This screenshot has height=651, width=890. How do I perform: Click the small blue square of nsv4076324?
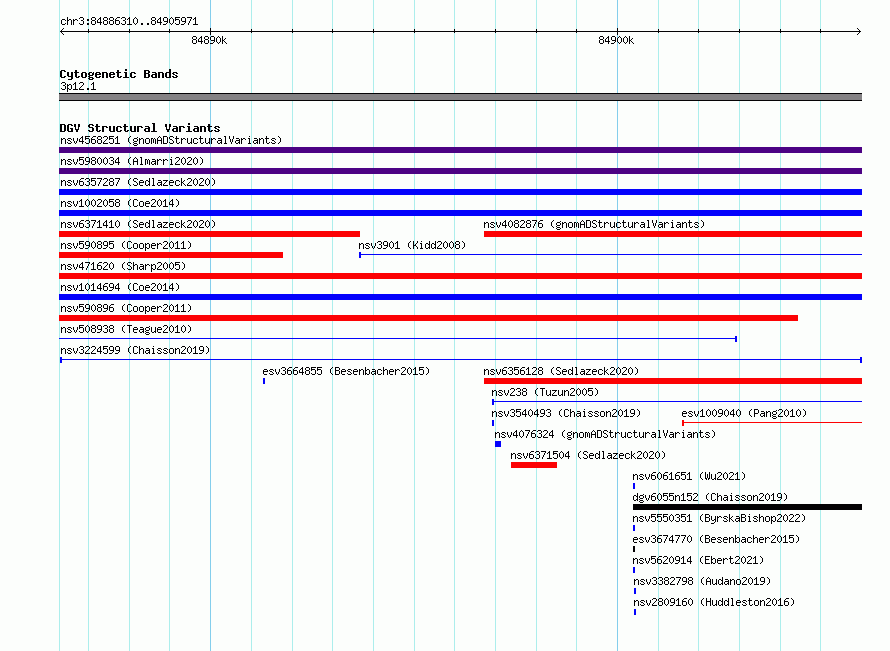coord(498,444)
